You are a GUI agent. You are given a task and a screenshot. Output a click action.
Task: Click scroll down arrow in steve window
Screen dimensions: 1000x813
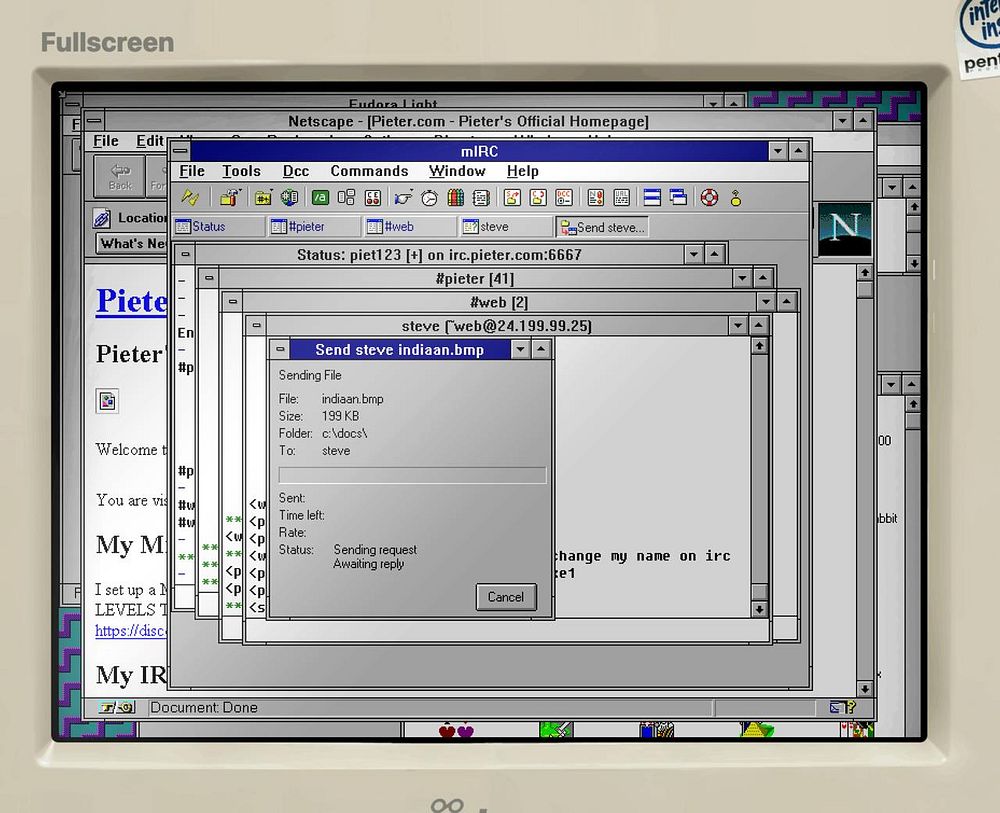click(759, 609)
